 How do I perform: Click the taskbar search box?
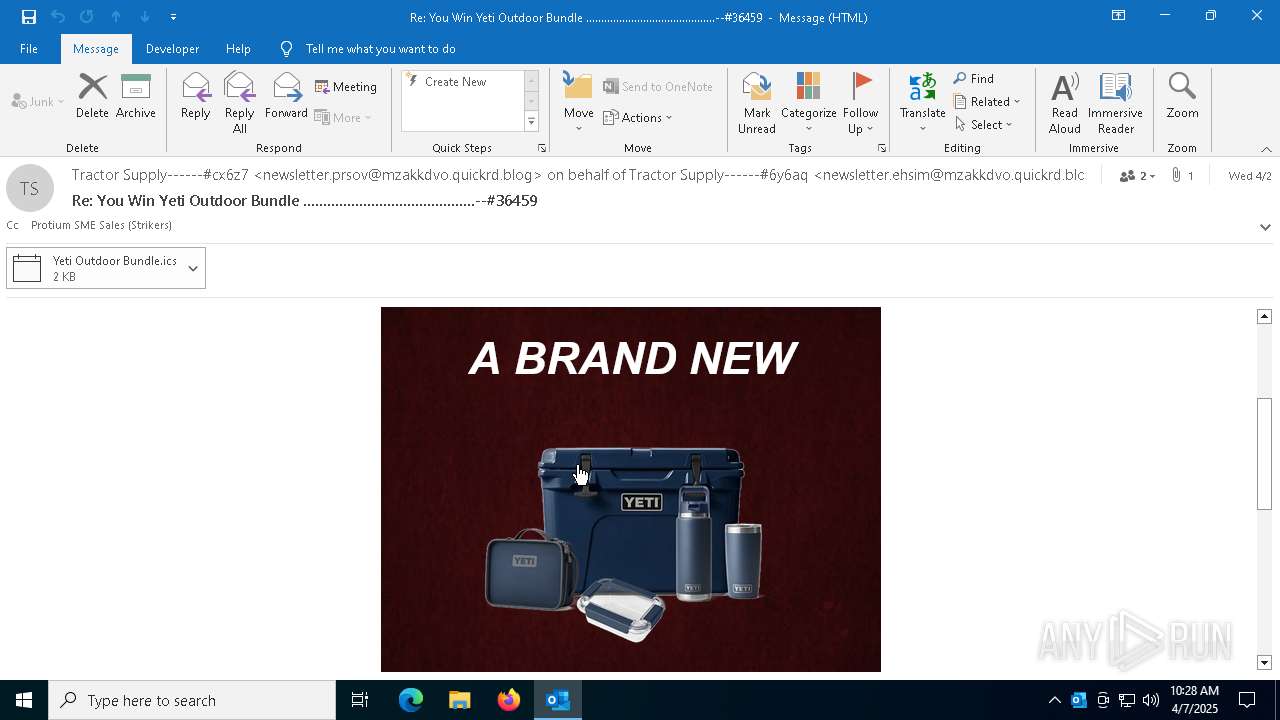(x=192, y=700)
